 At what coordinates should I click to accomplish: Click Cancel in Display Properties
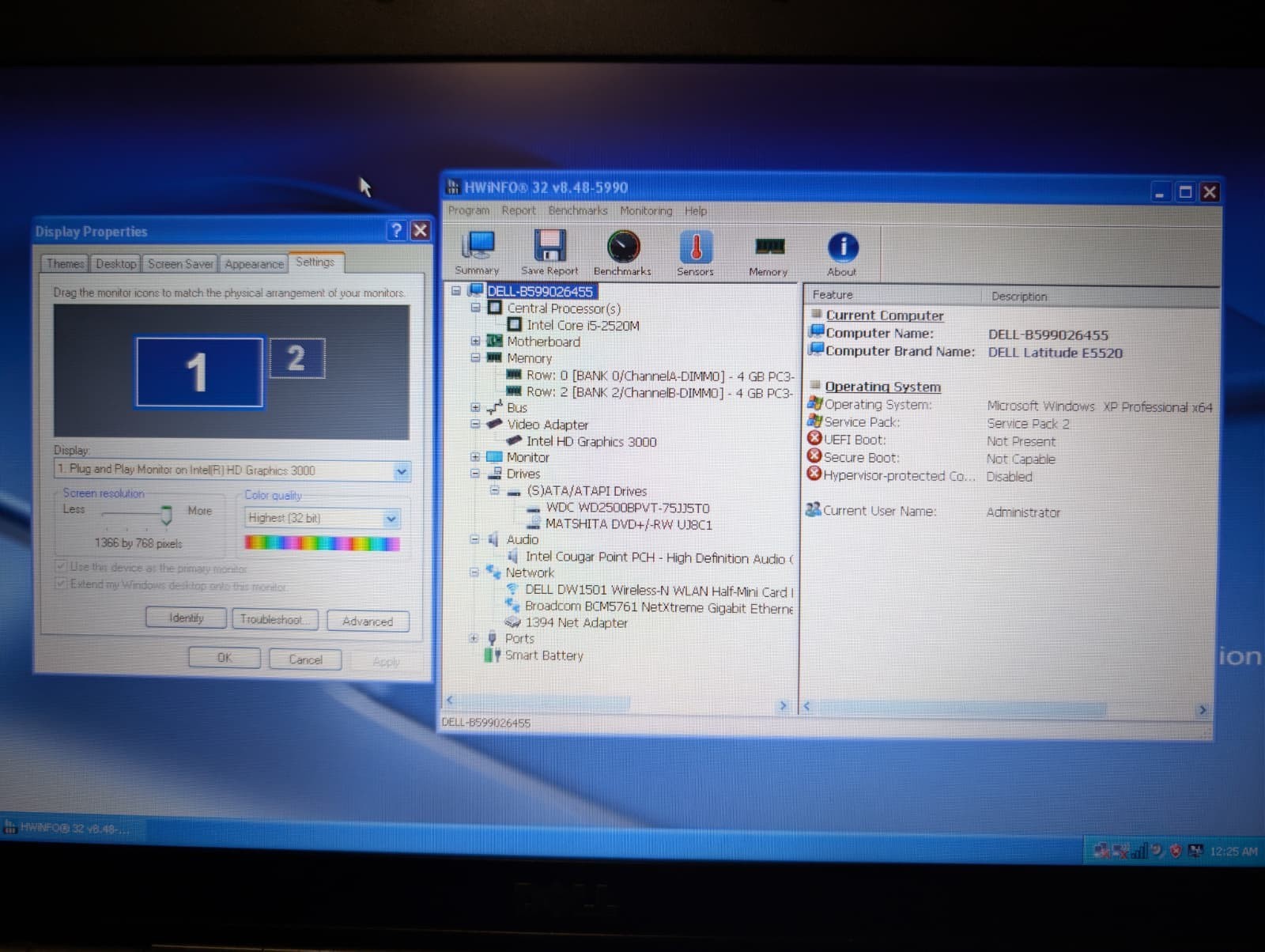pyautogui.click(x=305, y=659)
